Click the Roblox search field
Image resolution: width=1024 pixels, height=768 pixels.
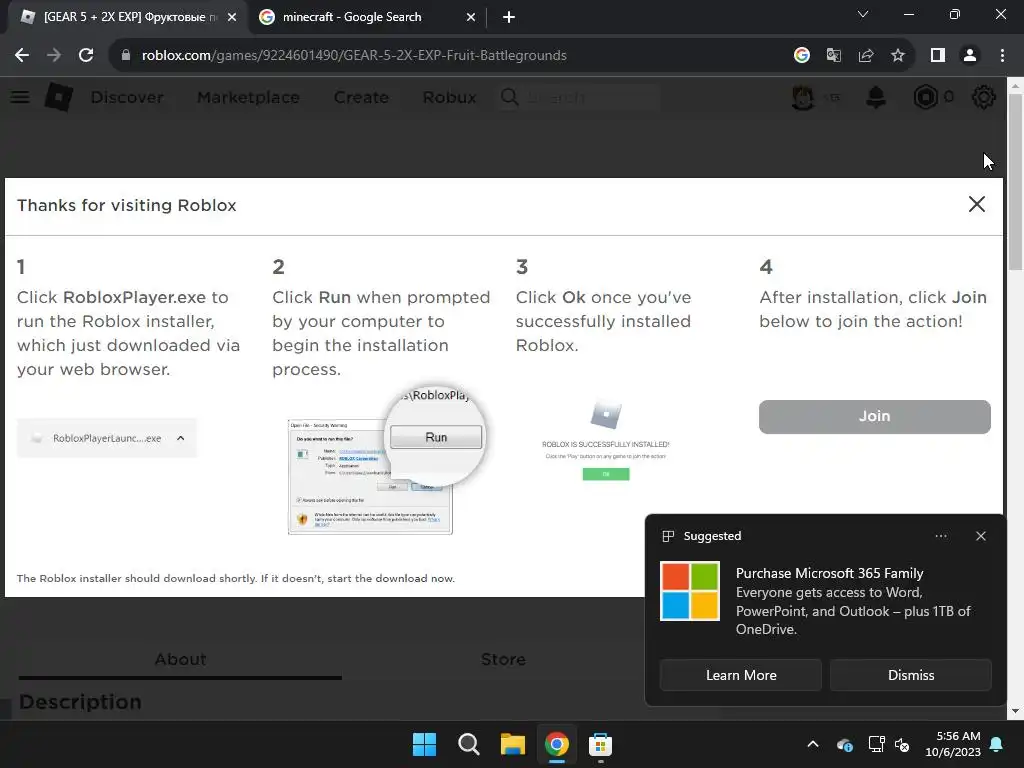pos(579,97)
